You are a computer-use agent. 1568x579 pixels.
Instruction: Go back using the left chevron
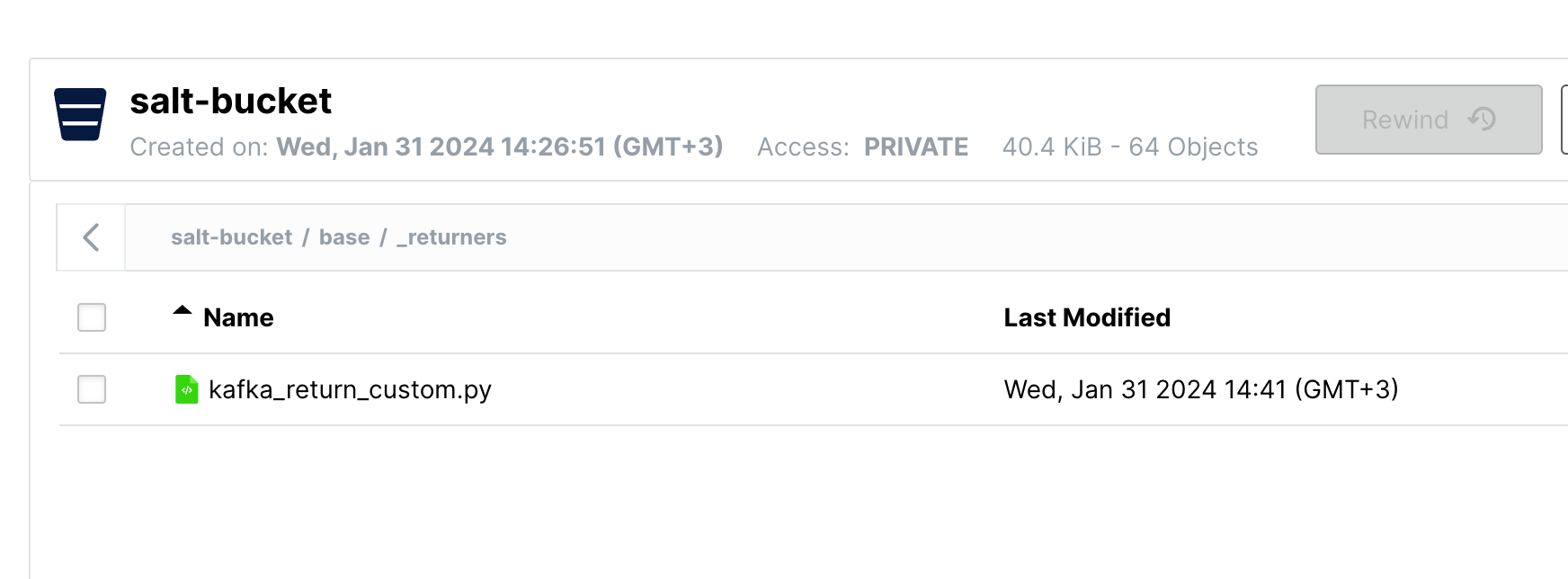pyautogui.click(x=91, y=237)
